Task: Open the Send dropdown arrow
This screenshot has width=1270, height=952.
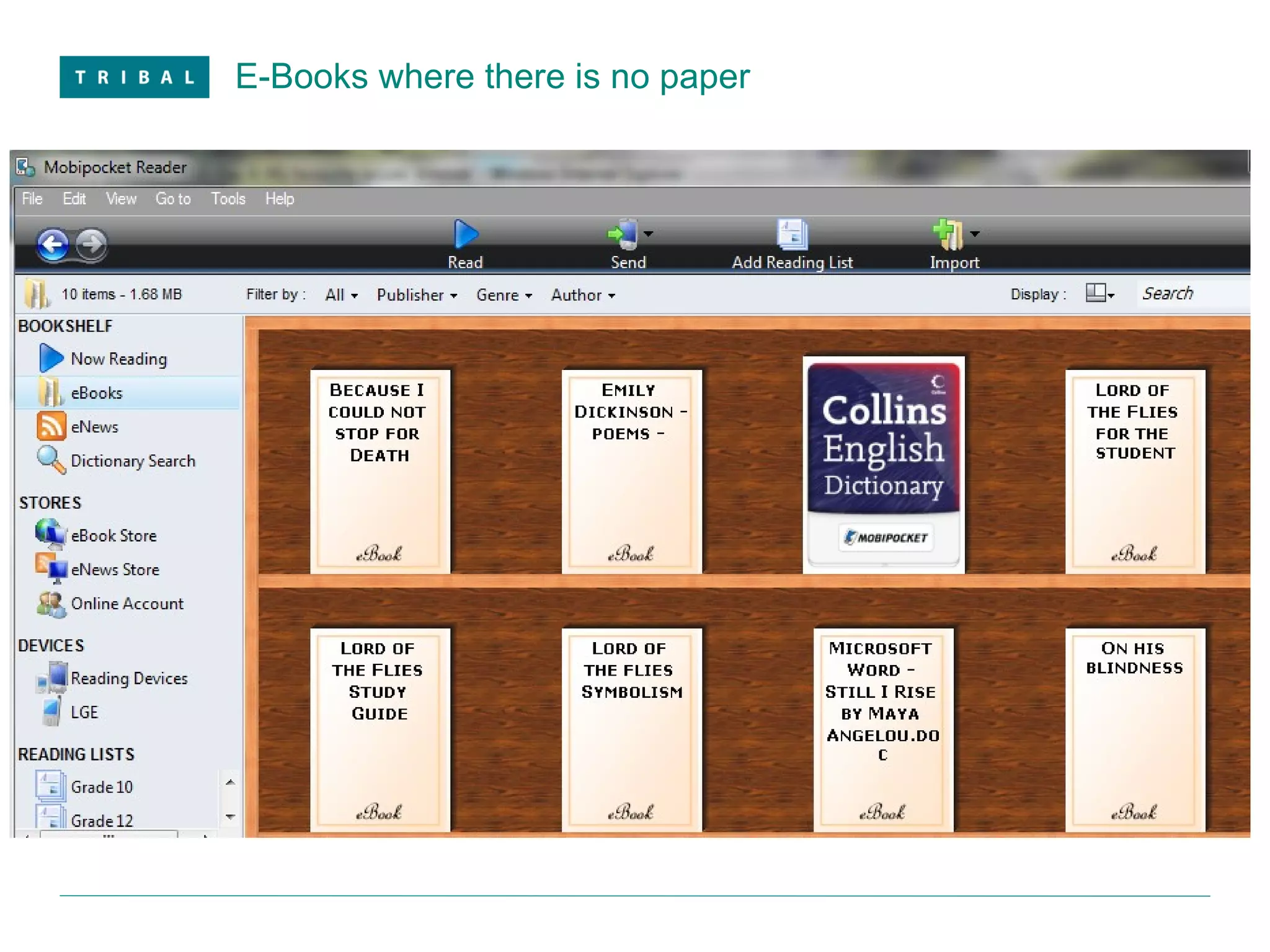Action: tap(649, 234)
